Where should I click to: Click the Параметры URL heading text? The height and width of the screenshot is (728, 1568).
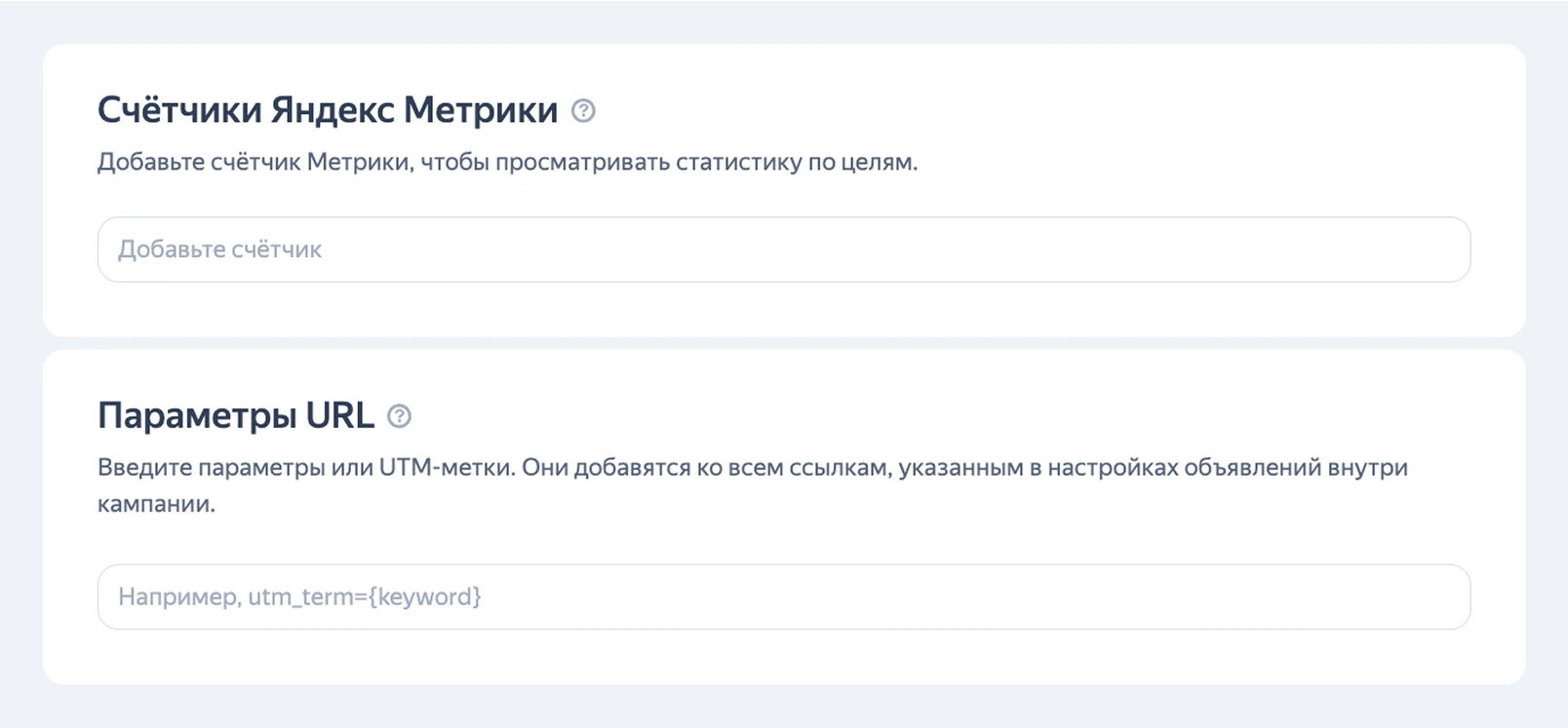point(235,416)
